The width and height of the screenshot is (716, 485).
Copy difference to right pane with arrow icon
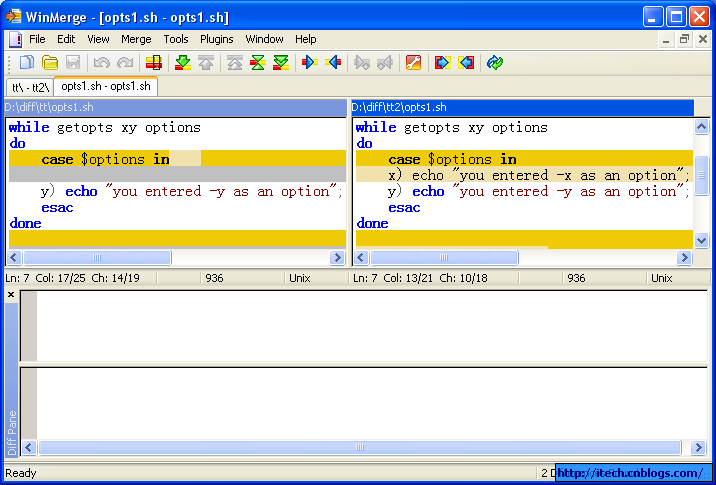pos(310,63)
